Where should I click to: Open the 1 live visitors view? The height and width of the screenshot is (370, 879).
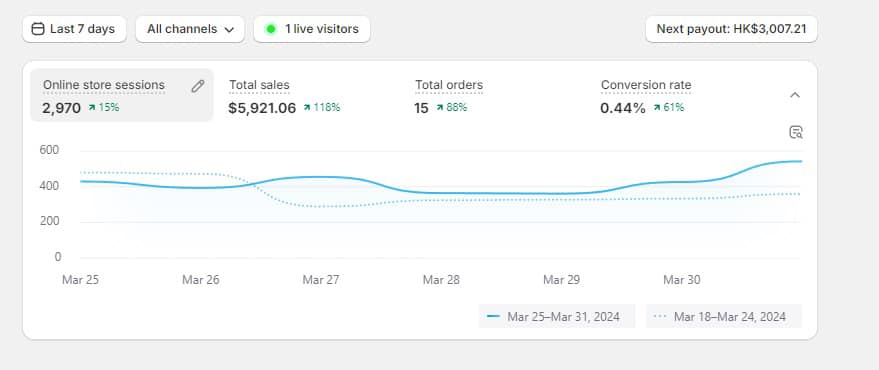click(312, 29)
